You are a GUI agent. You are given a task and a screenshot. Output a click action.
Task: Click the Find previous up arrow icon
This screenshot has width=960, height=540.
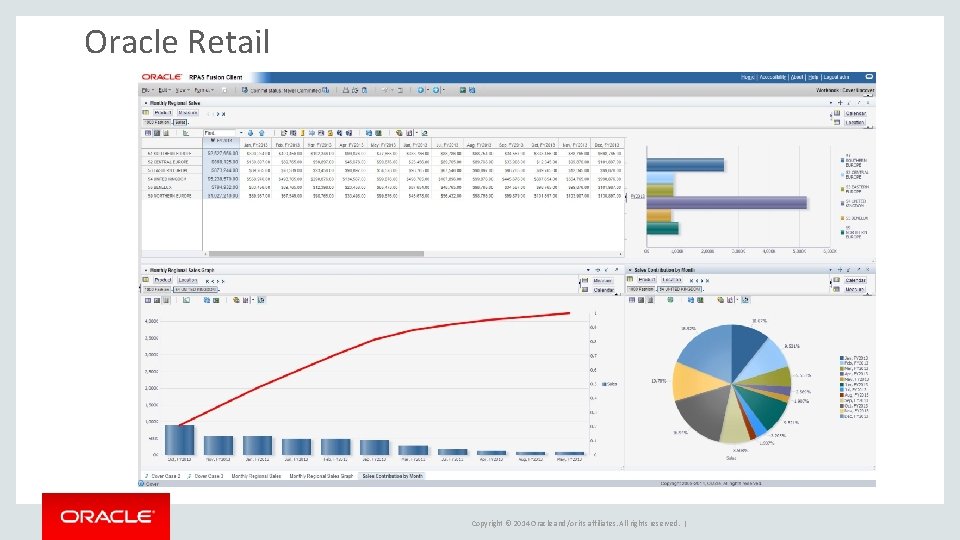click(261, 133)
